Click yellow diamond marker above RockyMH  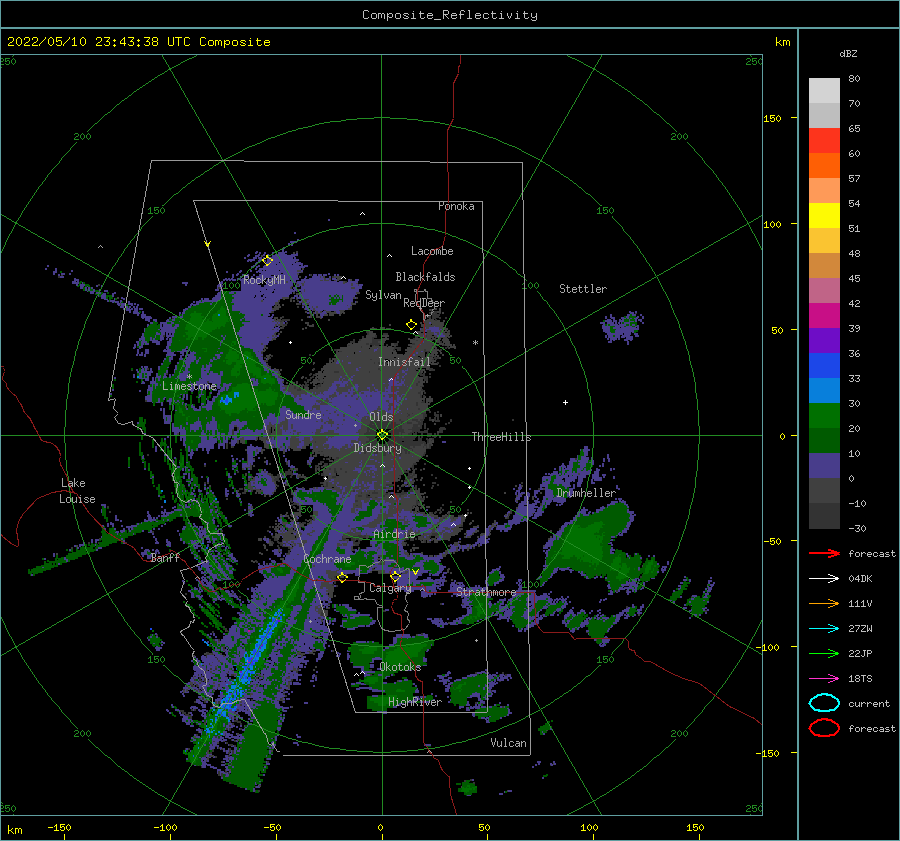pos(267,260)
